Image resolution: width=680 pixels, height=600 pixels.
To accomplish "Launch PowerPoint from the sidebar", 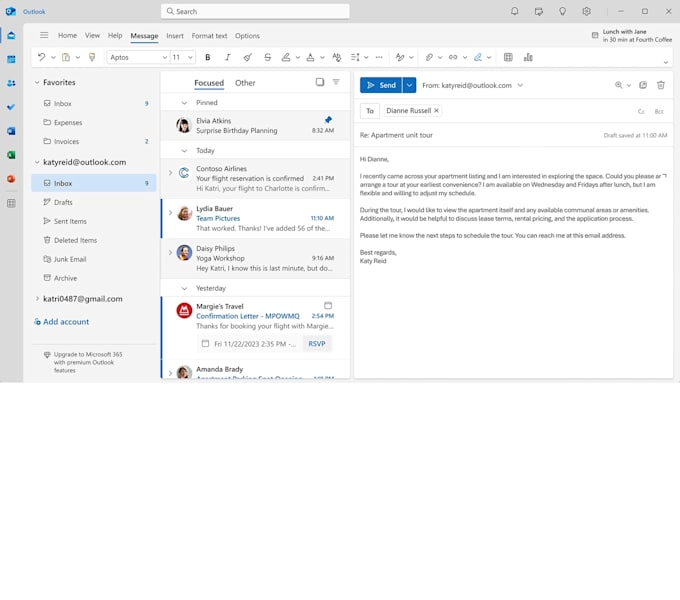I will (x=11, y=179).
